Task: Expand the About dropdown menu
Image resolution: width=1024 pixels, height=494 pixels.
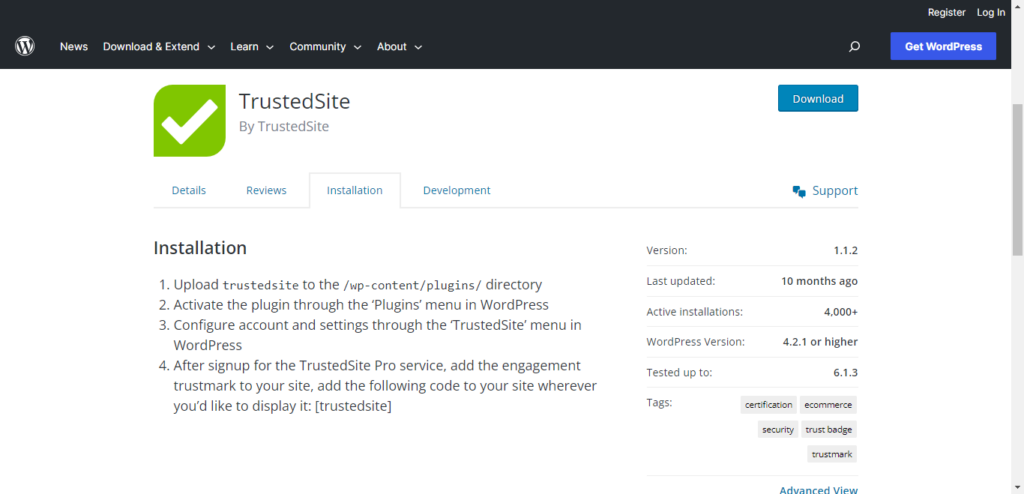Action: tap(400, 46)
